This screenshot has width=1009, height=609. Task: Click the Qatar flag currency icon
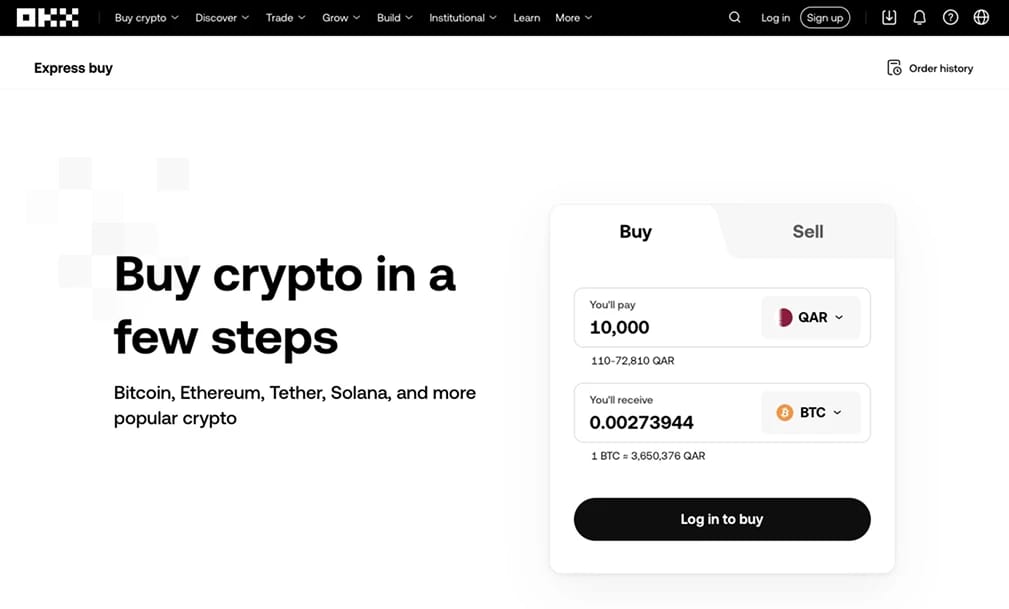[x=785, y=317]
